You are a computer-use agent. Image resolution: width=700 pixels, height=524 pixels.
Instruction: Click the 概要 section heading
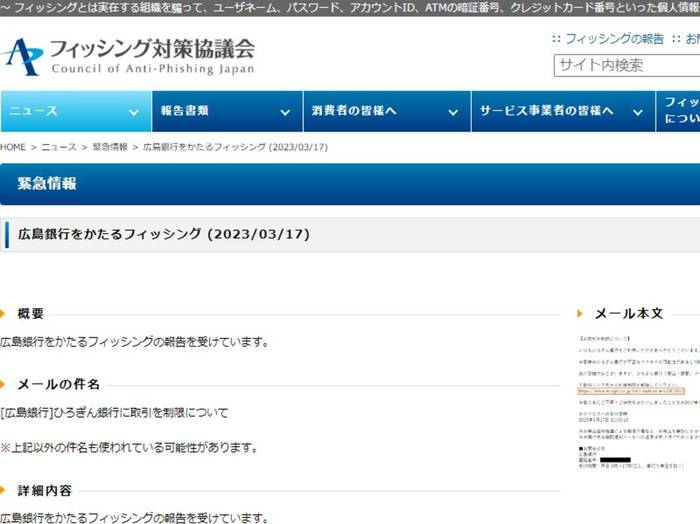click(30, 314)
